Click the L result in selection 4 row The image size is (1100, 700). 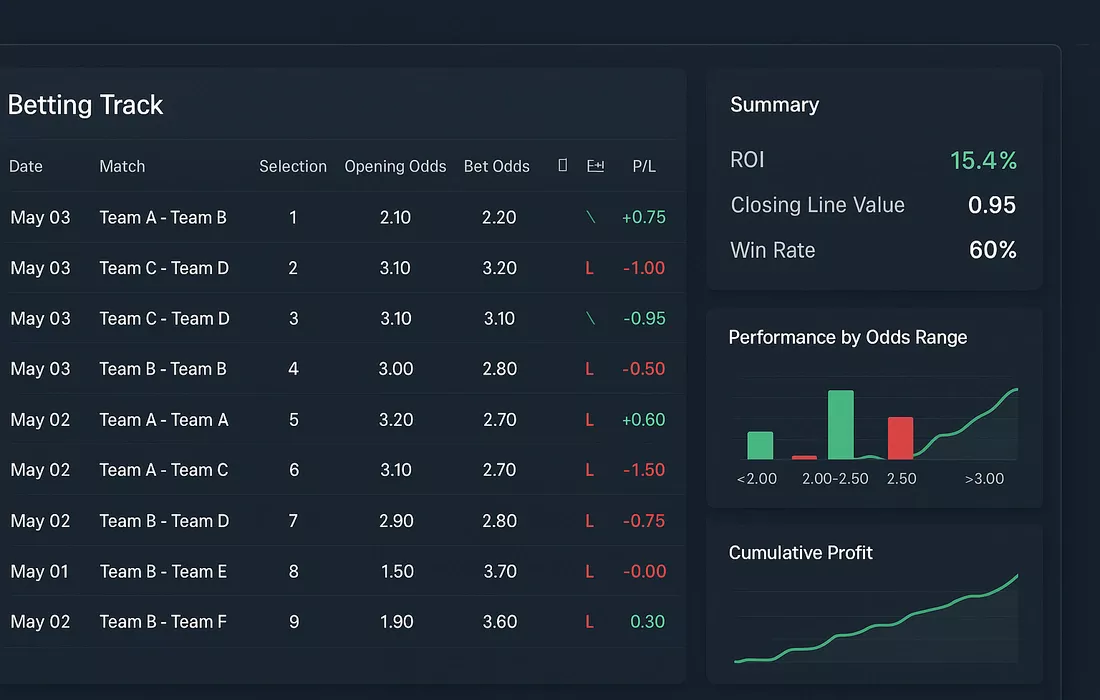tap(590, 369)
